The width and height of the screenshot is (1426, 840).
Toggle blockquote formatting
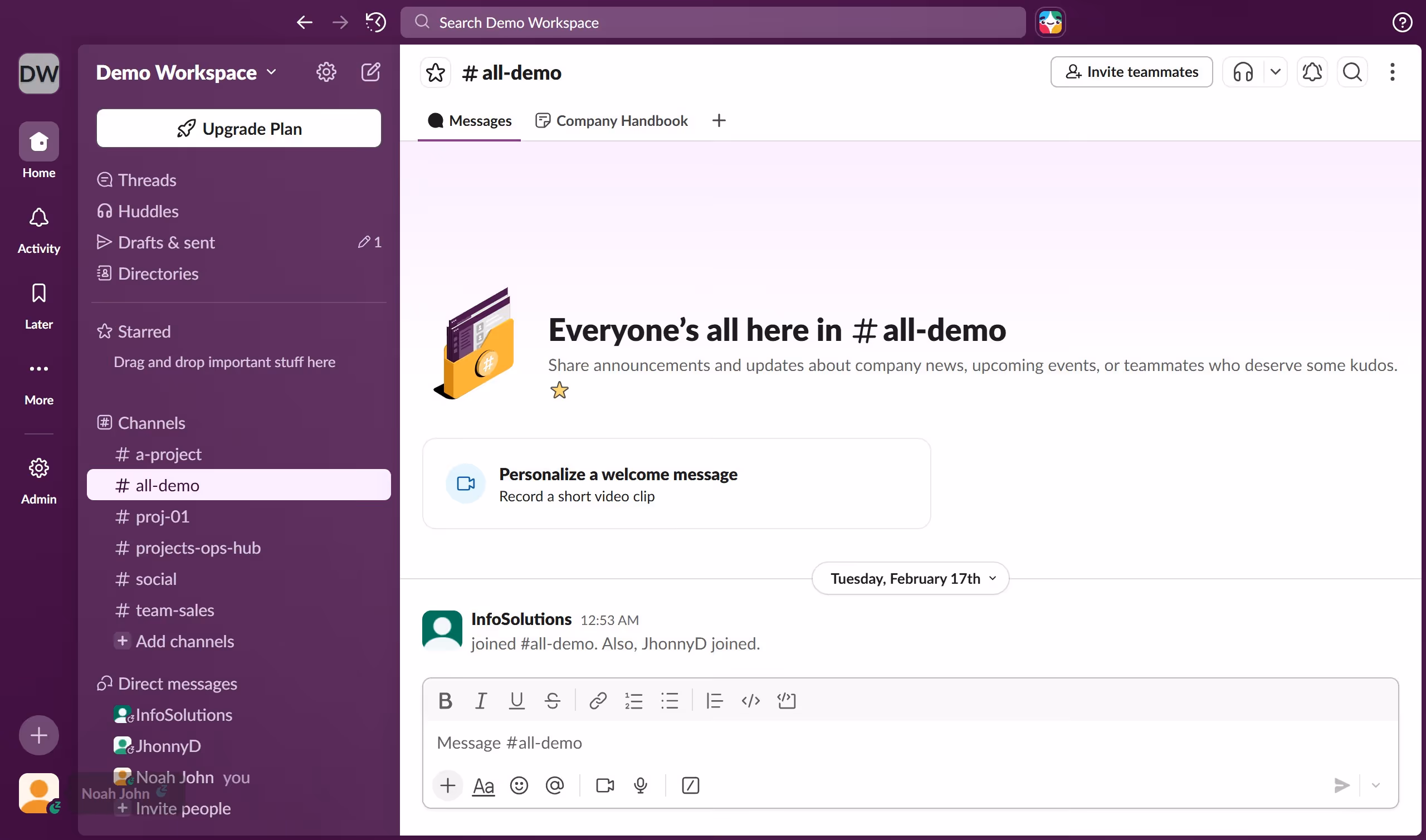click(x=714, y=701)
